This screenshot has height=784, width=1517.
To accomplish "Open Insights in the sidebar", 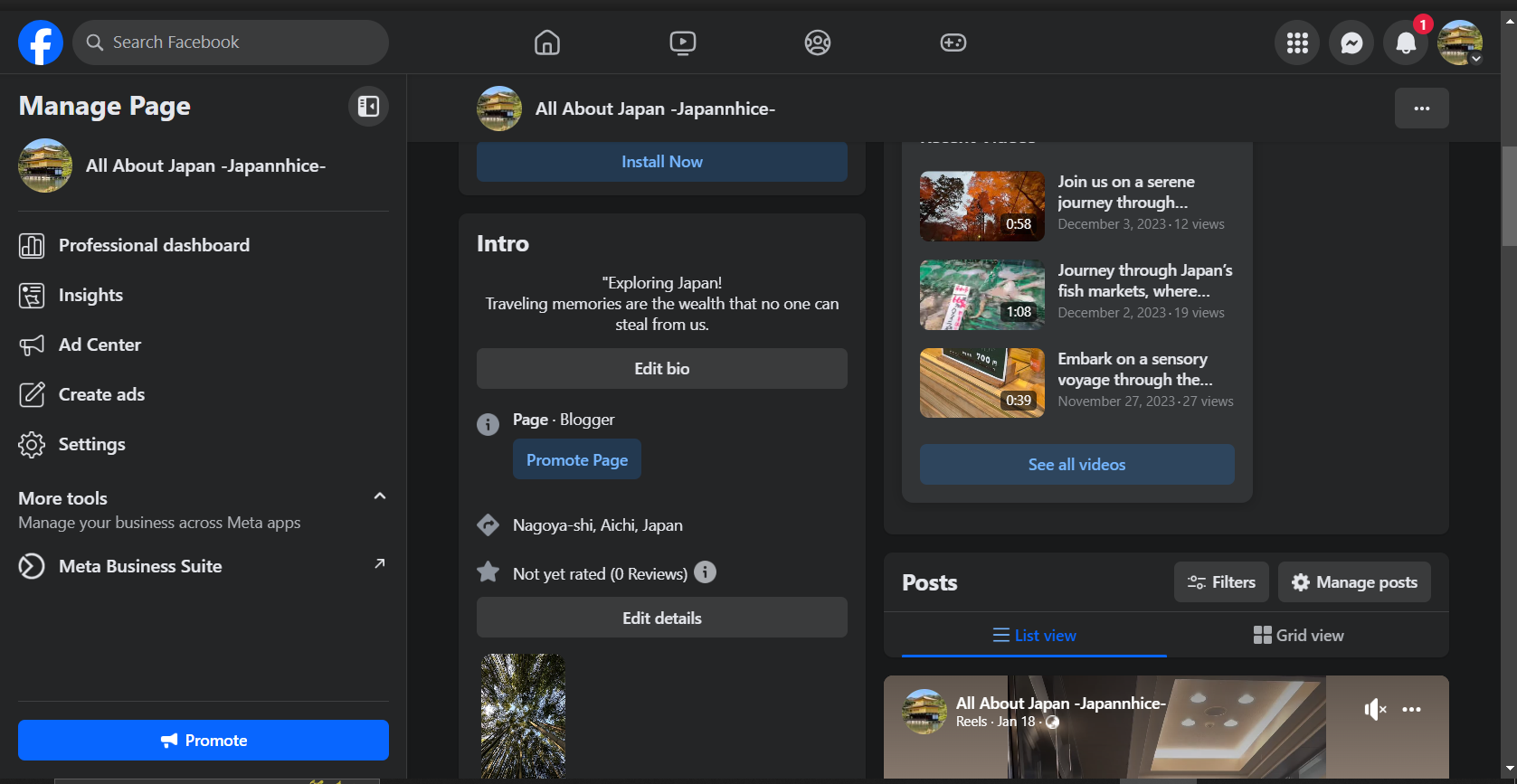I will coord(204,295).
